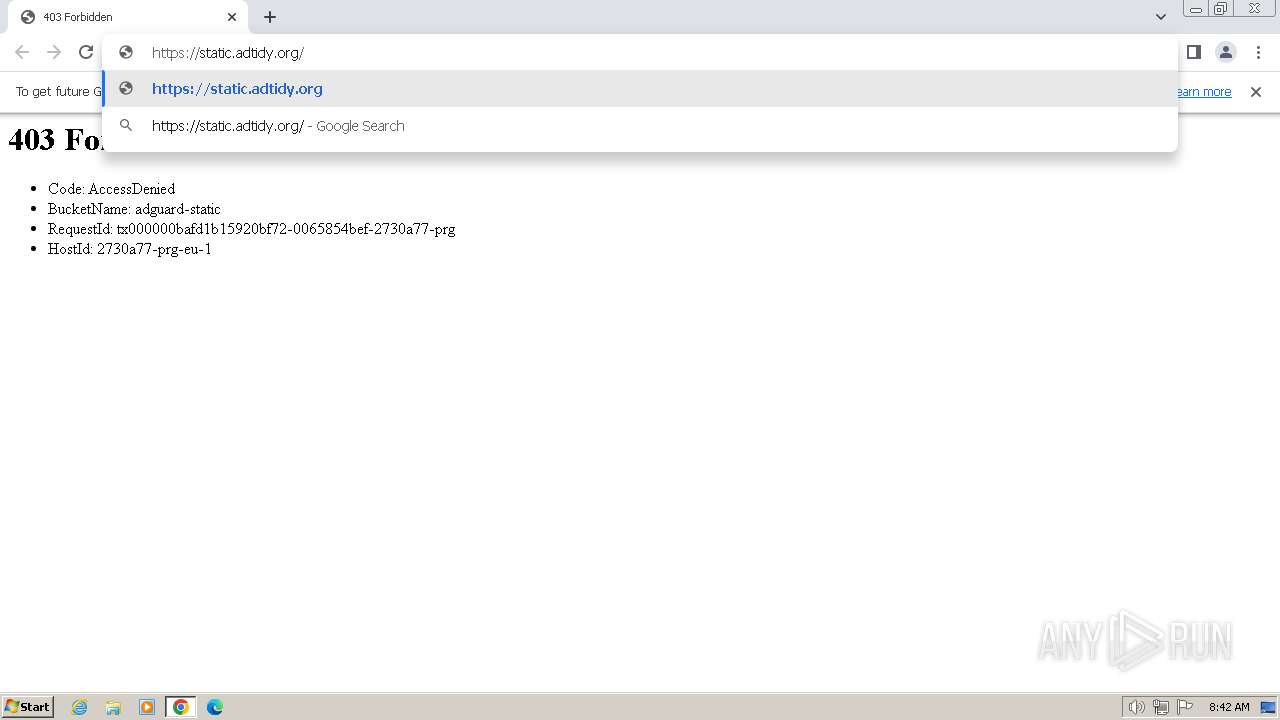1280x720 pixels.
Task: Open the Action Center flag icon
Action: [1185, 707]
